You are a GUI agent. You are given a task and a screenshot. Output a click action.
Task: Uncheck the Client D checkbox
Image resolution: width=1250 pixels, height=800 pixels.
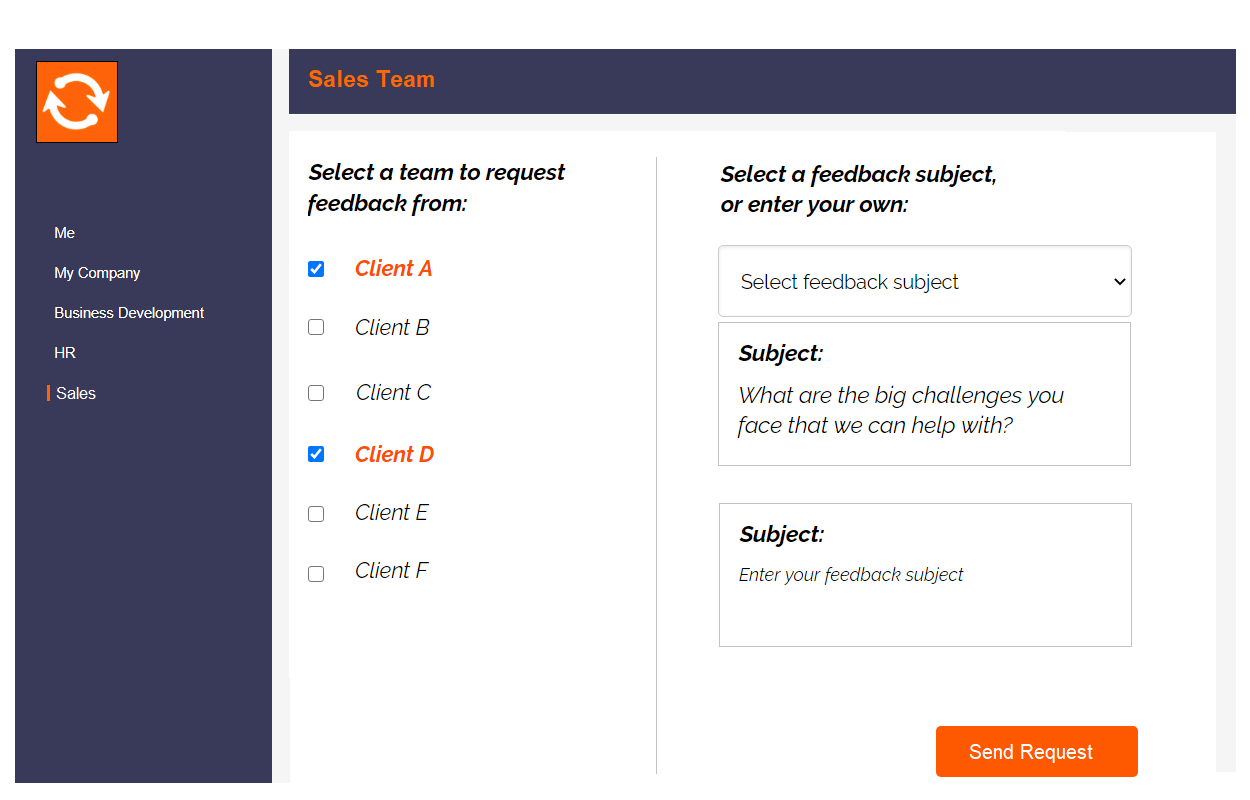click(316, 454)
